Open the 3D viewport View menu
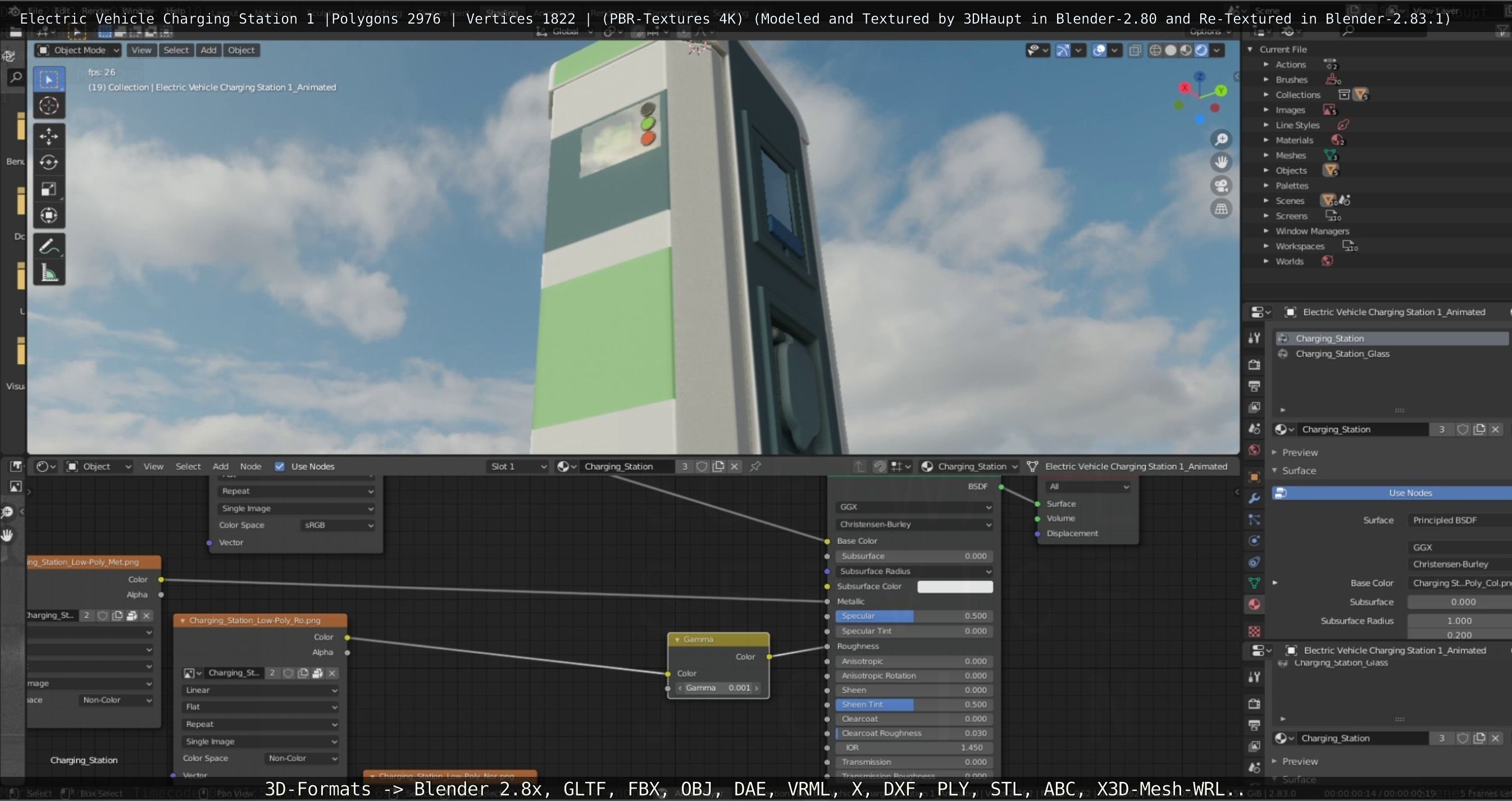 [141, 51]
